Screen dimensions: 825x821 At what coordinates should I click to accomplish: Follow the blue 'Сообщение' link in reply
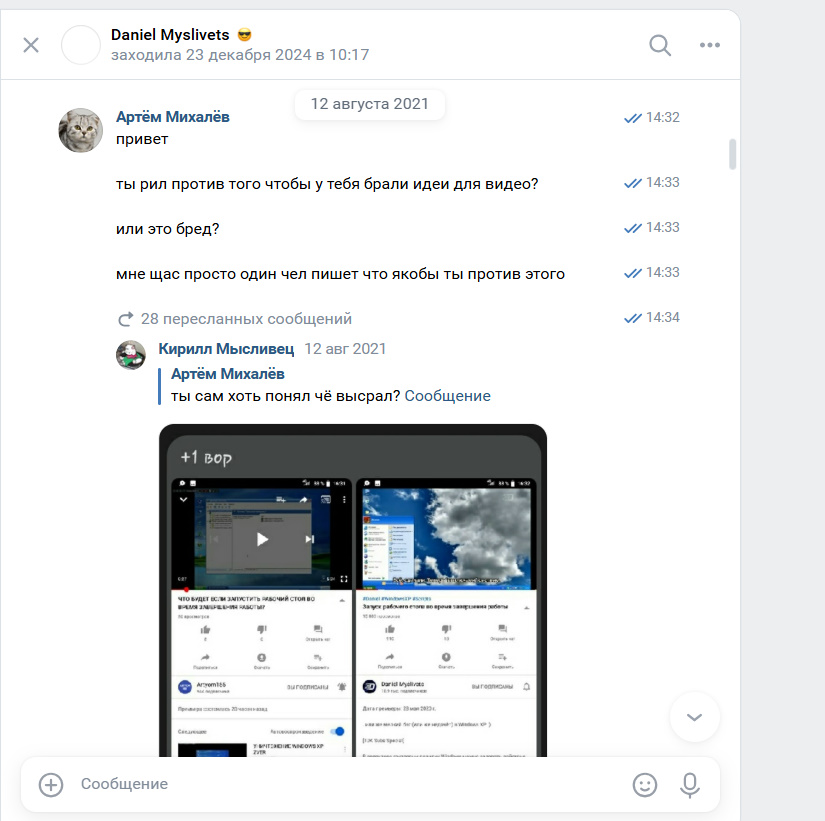(x=447, y=396)
